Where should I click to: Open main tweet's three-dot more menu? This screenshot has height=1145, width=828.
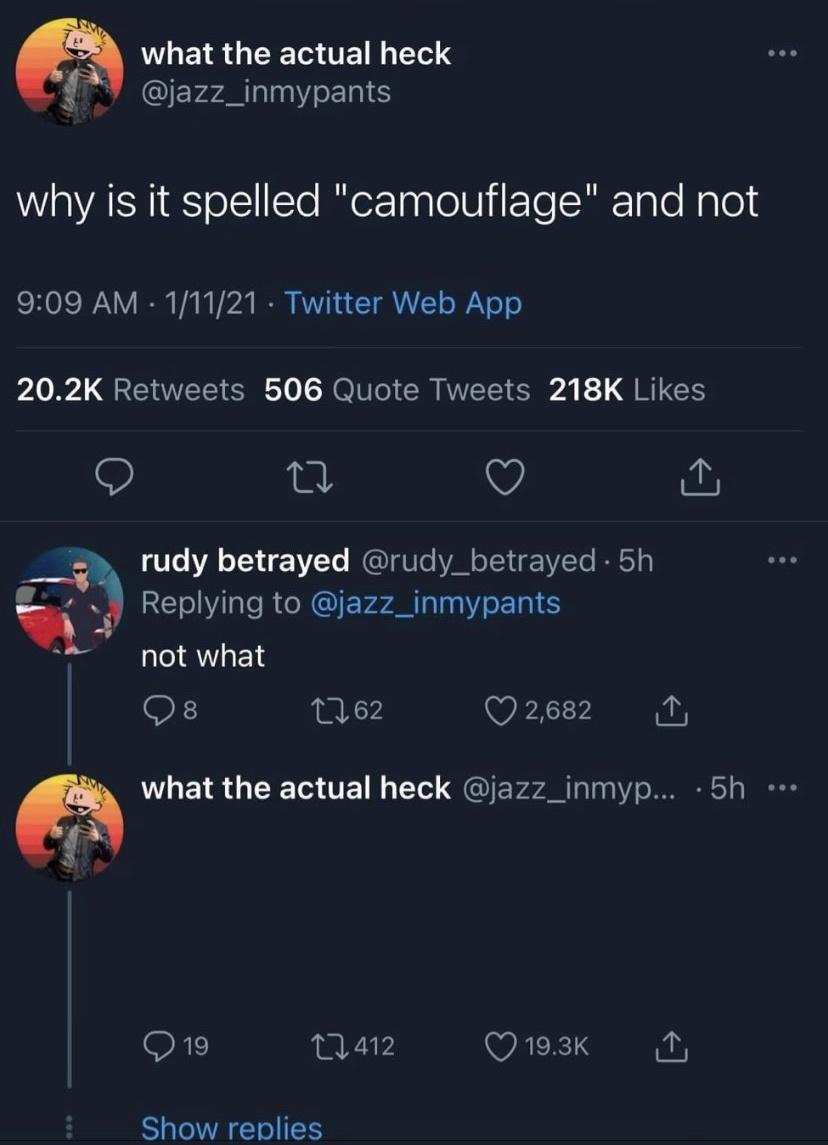click(783, 53)
